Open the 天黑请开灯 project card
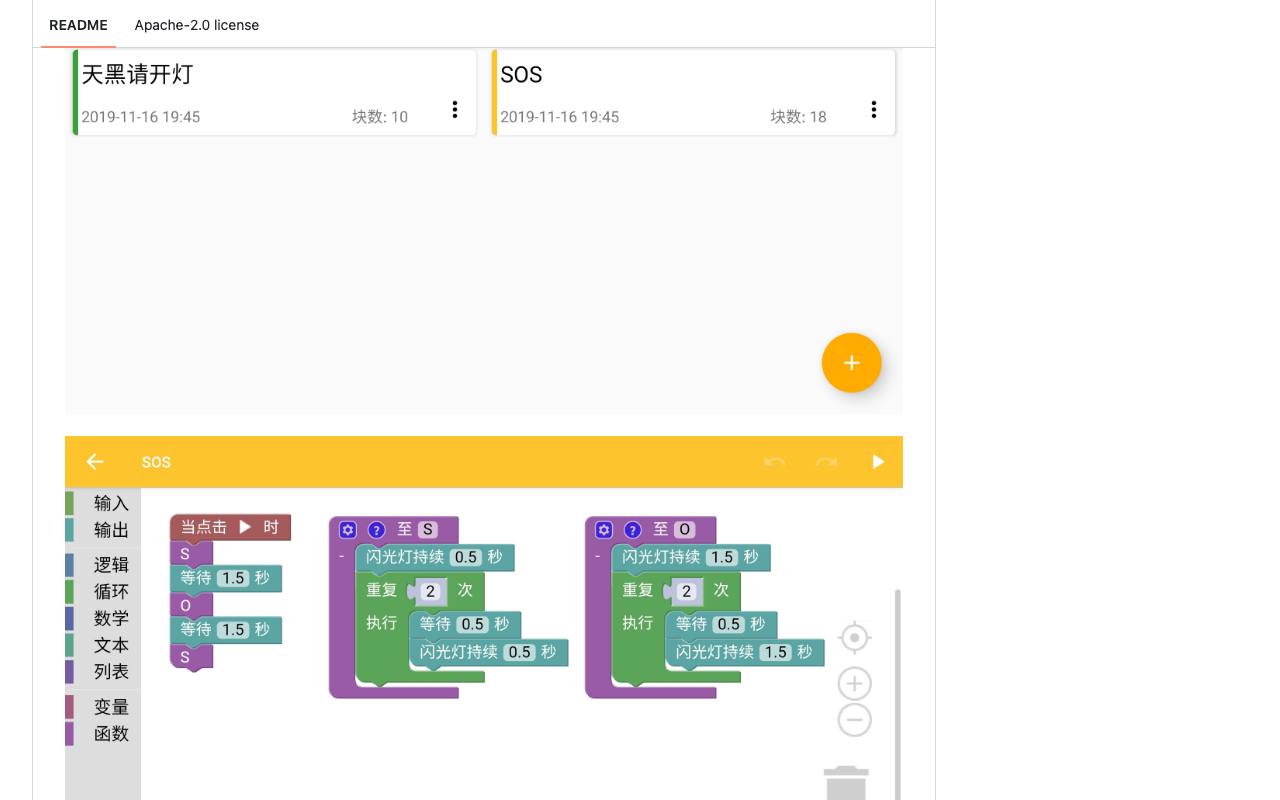The image size is (1280, 800). click(275, 92)
